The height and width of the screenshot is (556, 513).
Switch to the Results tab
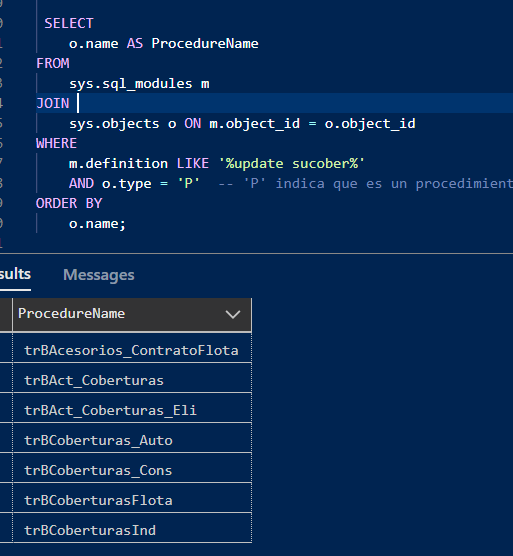click(15, 274)
